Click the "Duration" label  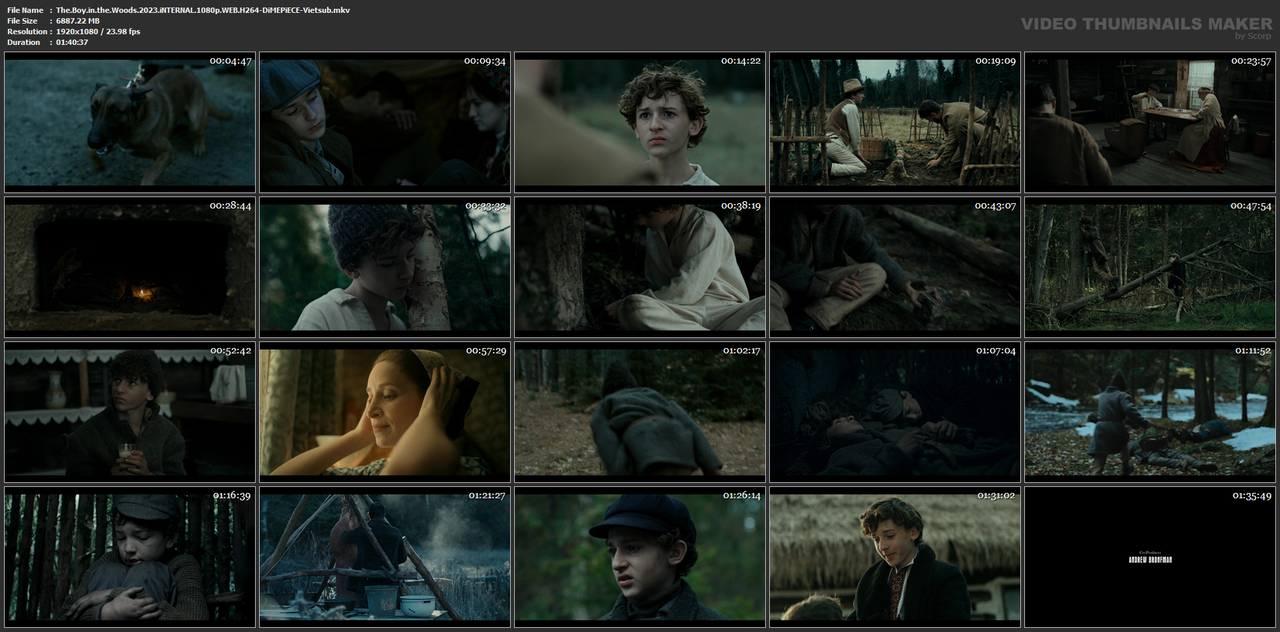[x=24, y=42]
